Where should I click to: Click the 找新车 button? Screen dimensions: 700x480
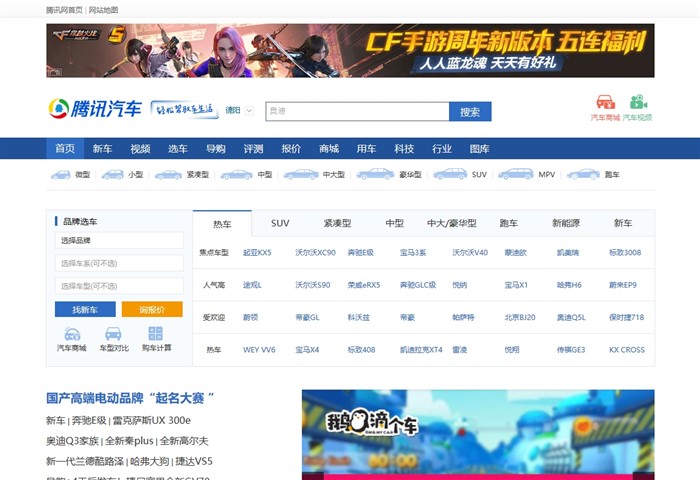tap(85, 309)
